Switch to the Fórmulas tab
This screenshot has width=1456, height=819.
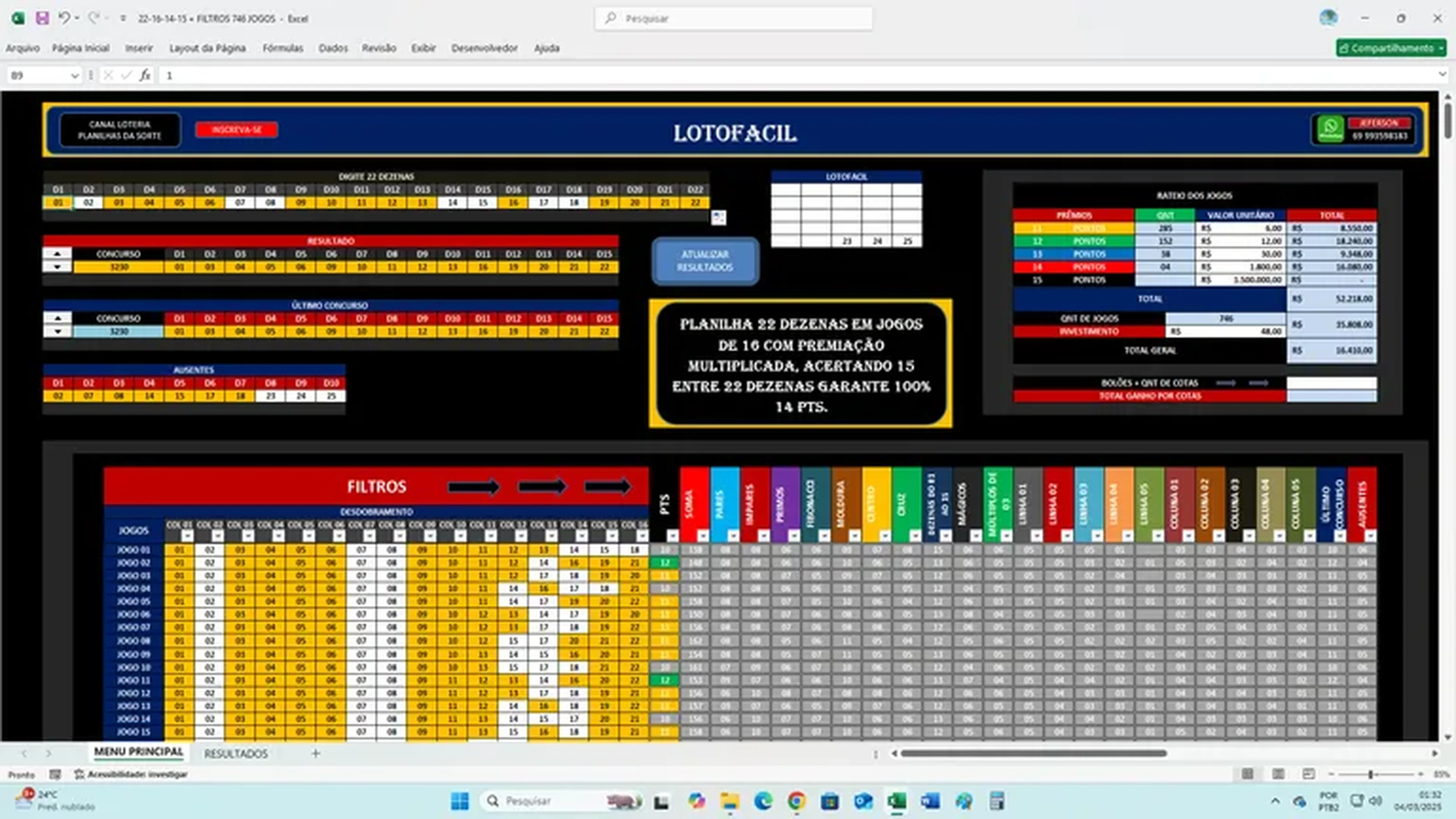282,48
